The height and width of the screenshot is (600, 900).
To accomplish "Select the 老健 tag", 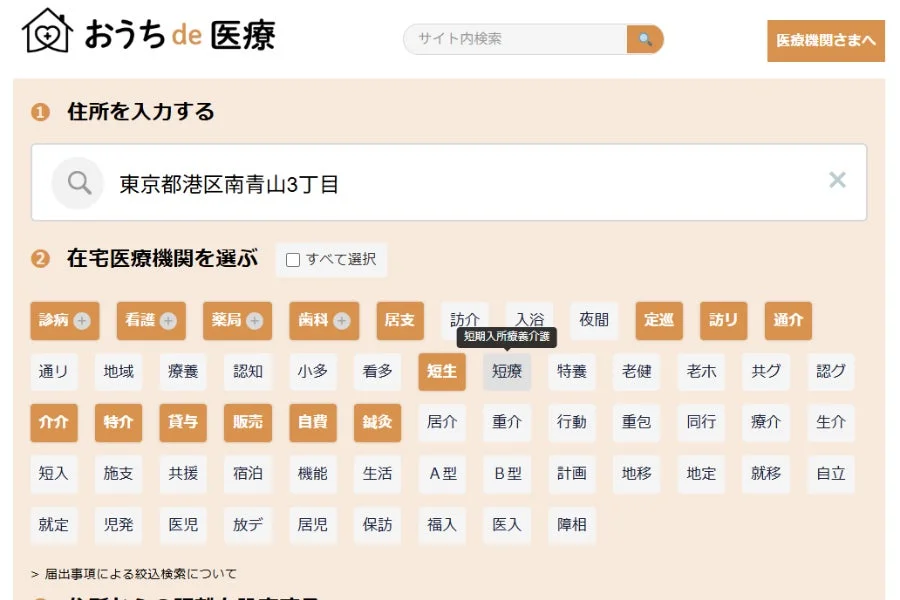I will click(x=637, y=371).
